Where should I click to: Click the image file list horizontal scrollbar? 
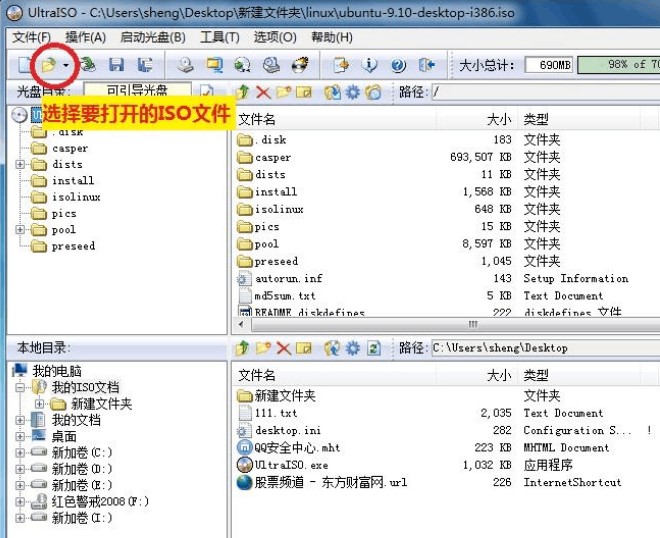456,324
